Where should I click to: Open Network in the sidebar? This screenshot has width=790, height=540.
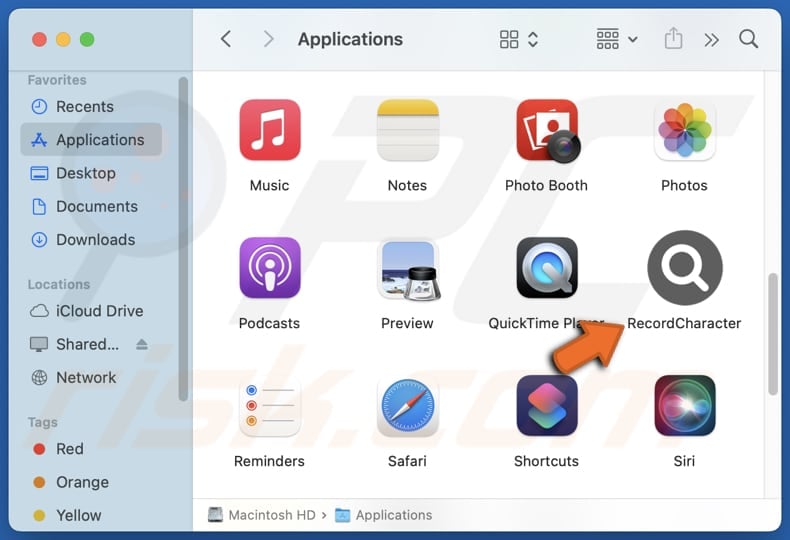click(91, 377)
